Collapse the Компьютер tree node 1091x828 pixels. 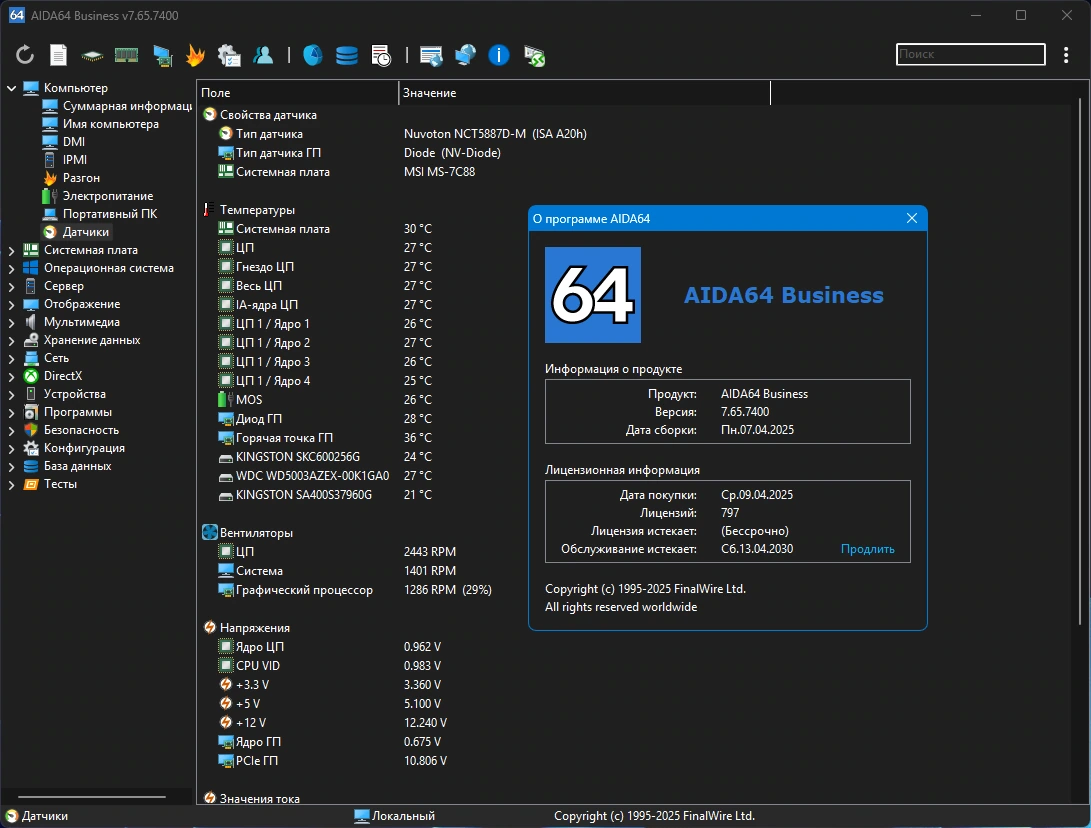[11, 88]
